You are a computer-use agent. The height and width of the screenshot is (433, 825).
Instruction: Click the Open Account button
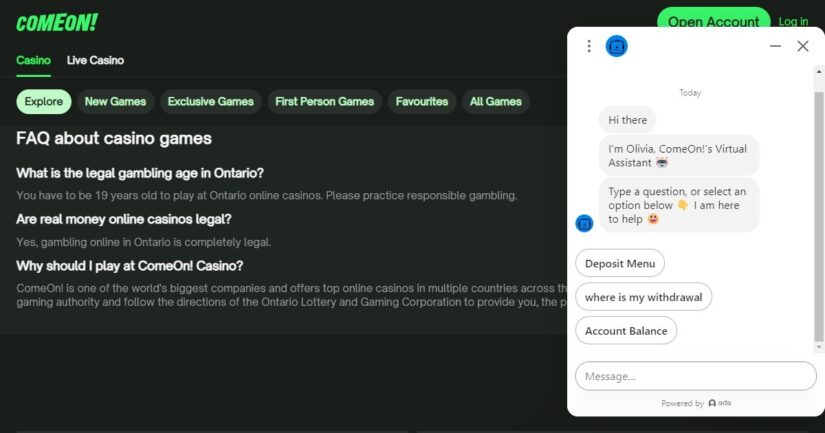(x=713, y=20)
